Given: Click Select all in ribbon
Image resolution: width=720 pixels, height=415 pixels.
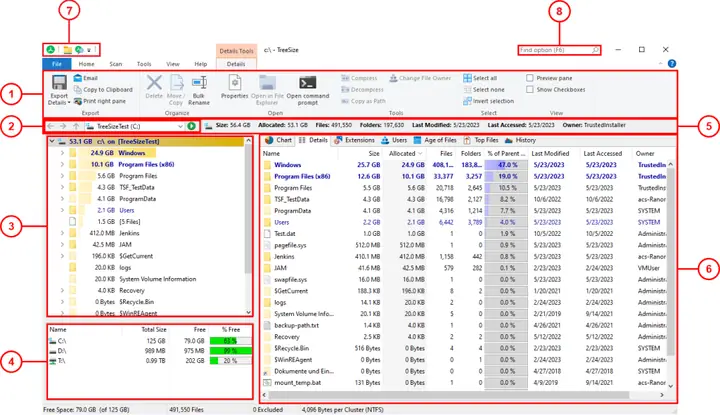Looking at the screenshot, I should pyautogui.click(x=483, y=77).
